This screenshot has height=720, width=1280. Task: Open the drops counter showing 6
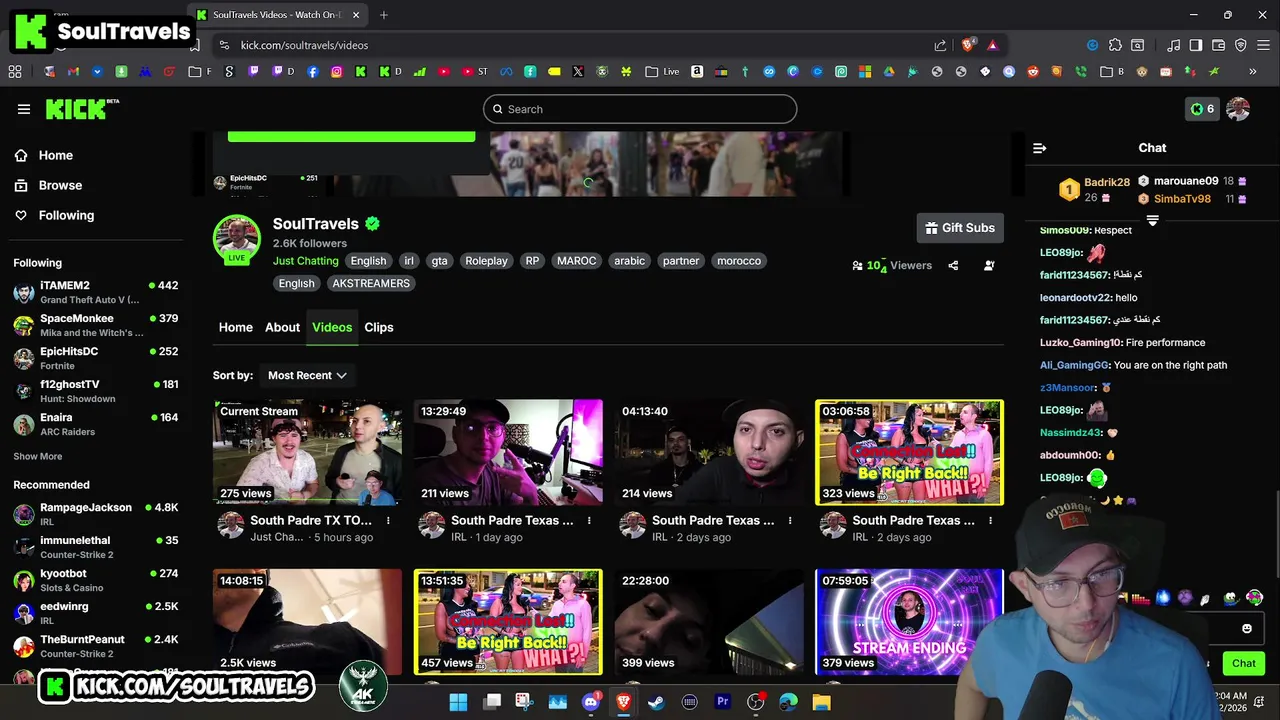(1202, 109)
